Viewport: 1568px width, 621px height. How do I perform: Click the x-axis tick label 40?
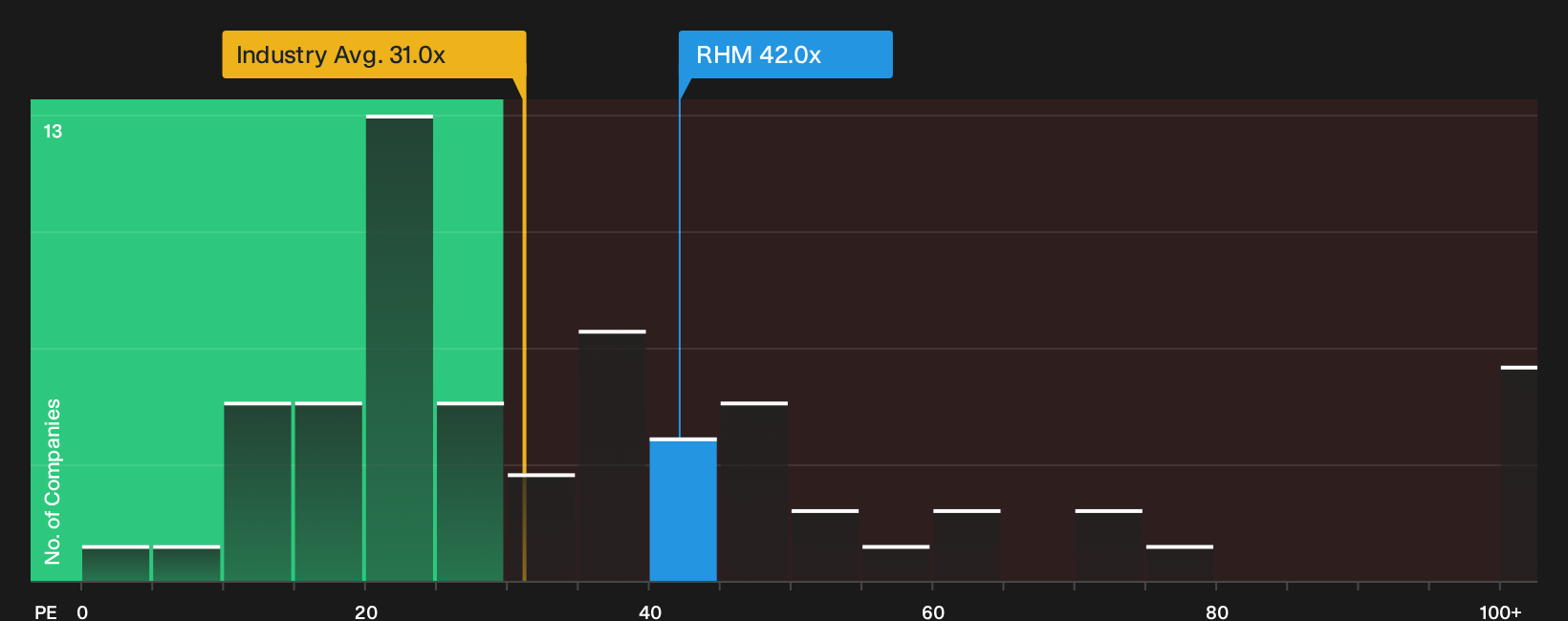pos(650,612)
